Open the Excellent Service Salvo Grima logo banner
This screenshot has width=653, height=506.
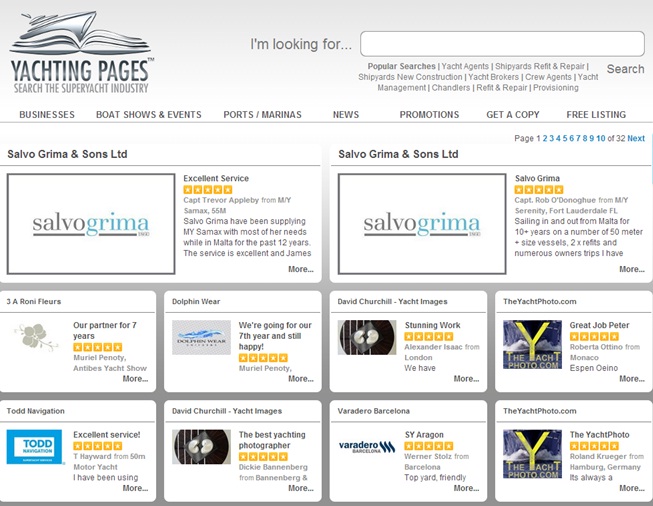point(90,223)
